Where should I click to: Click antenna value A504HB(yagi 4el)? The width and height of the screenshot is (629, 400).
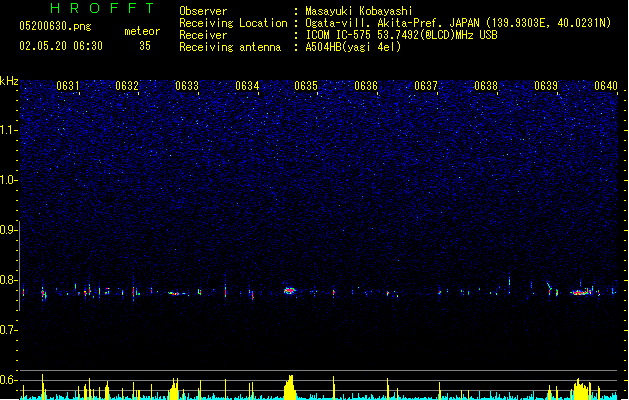353,47
